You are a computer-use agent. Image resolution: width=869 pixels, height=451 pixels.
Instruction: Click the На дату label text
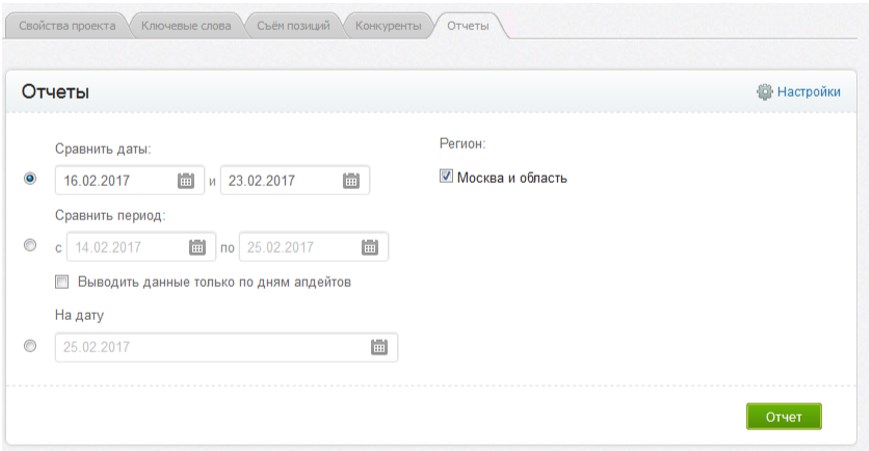point(79,316)
